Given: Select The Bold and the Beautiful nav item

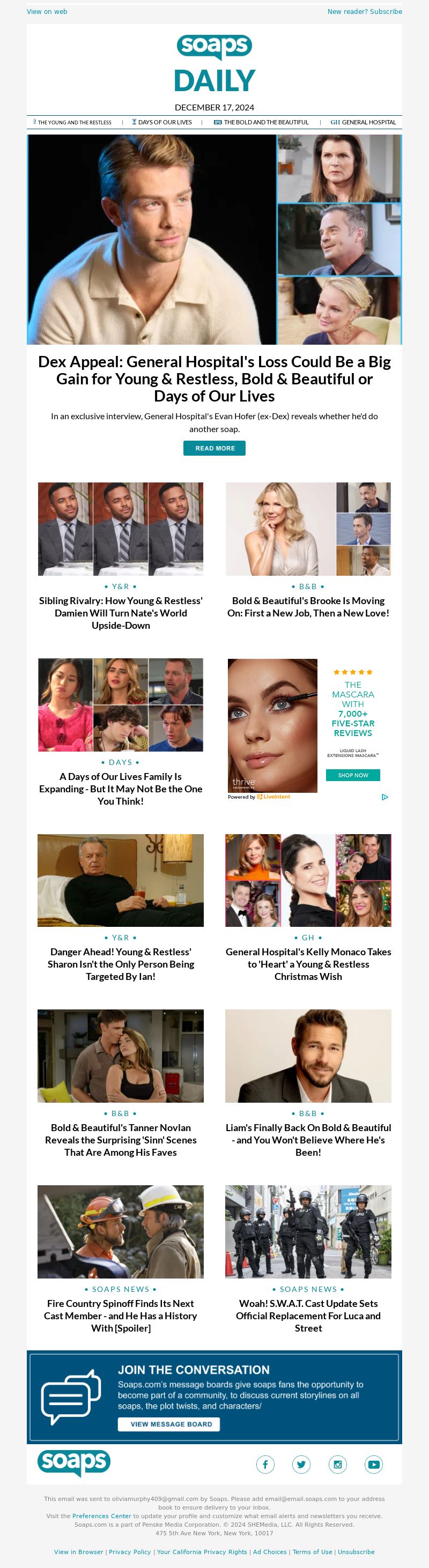Looking at the screenshot, I should (261, 122).
